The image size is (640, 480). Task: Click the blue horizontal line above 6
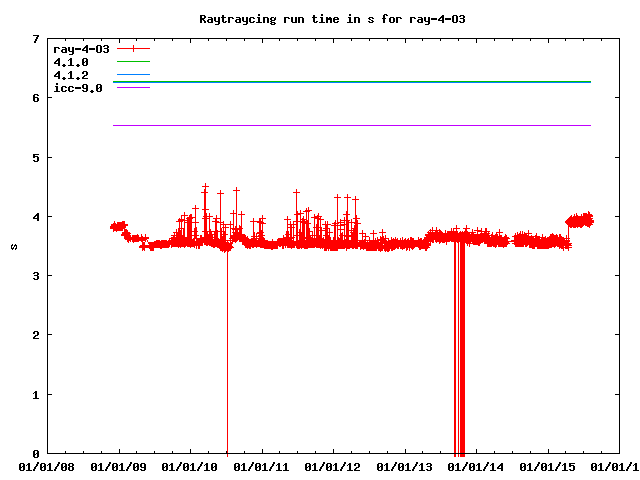click(x=350, y=82)
